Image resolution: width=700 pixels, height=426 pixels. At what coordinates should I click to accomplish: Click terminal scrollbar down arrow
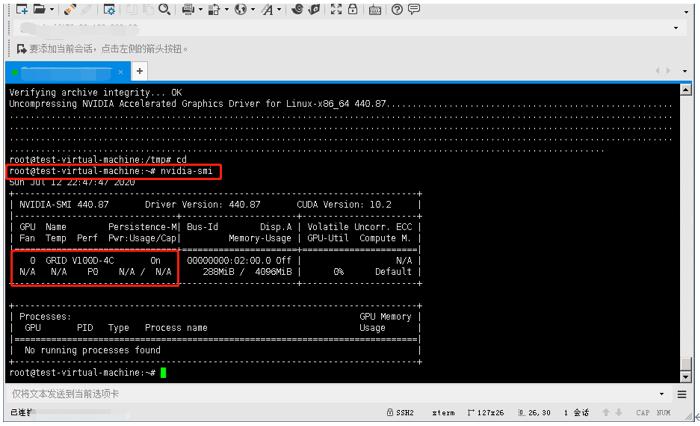point(686,377)
